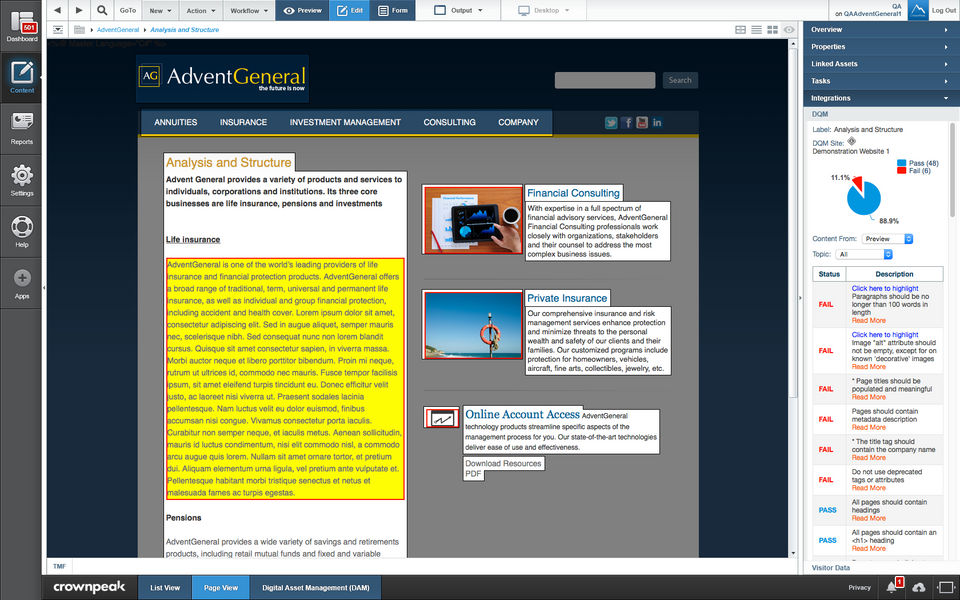This screenshot has height=600, width=960.
Task: Switch to grid tiles view icon
Action: pyautogui.click(x=773, y=29)
